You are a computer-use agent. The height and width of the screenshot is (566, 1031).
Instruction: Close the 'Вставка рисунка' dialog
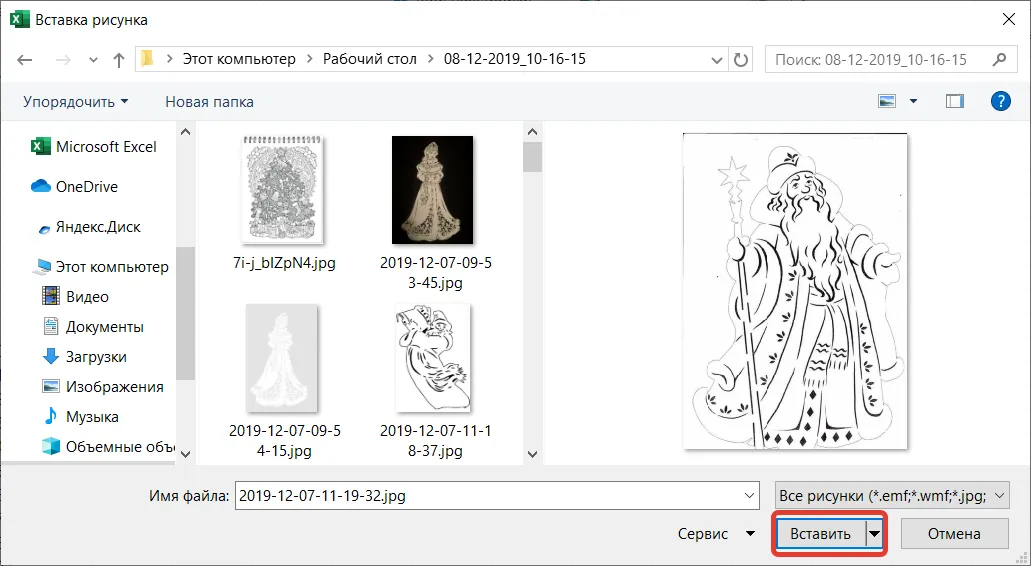tap(1009, 20)
